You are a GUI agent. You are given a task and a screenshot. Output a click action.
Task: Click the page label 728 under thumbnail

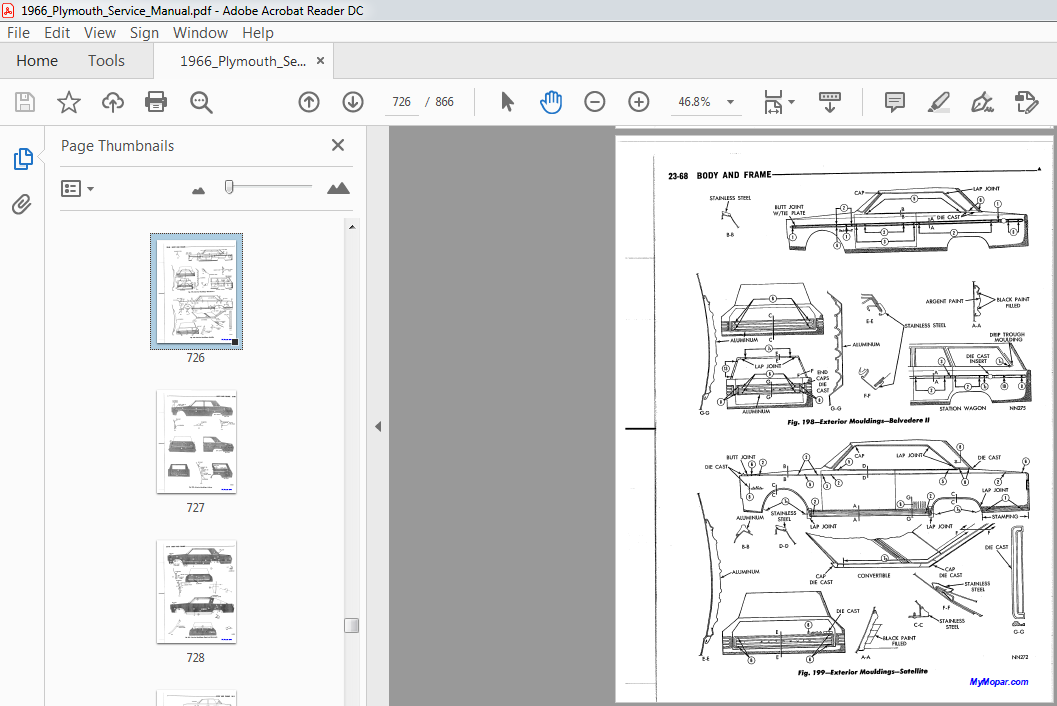tap(195, 657)
